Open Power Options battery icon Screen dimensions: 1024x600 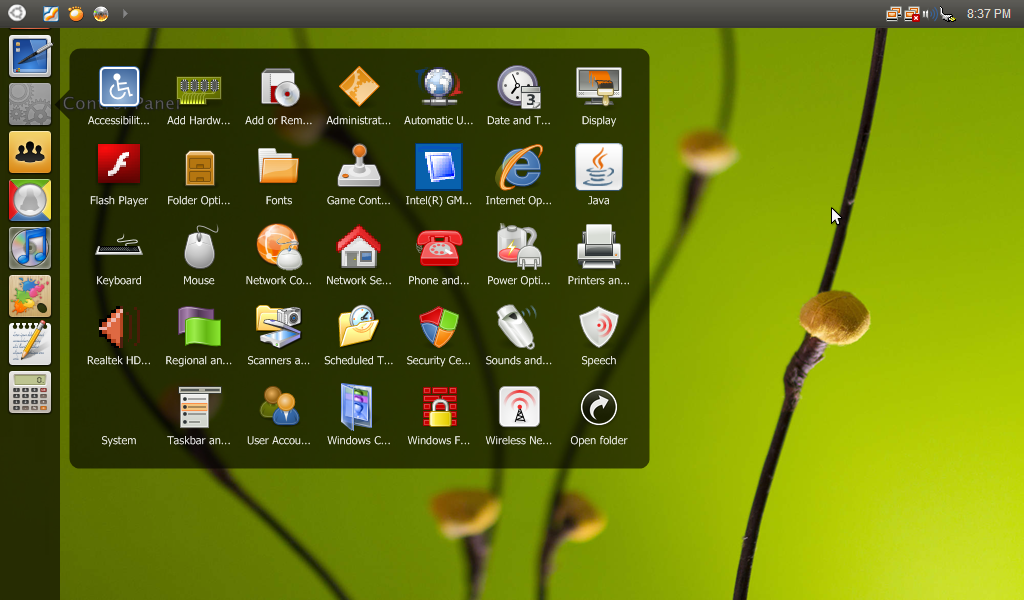tap(519, 247)
